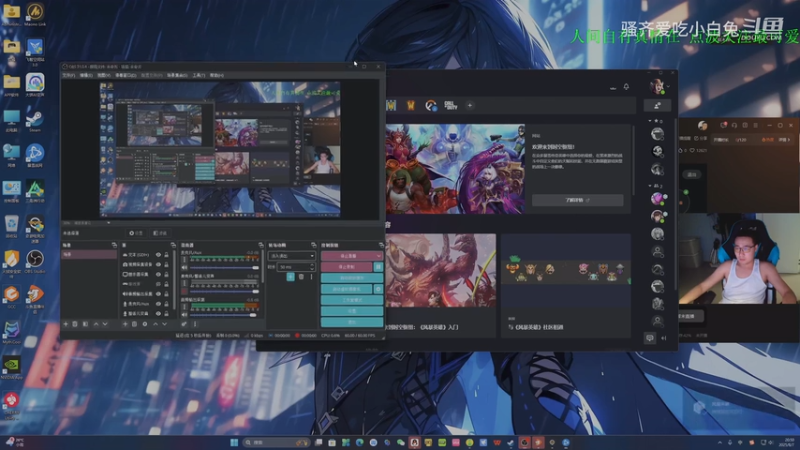Open source properties gear icon in sources toolbar
800x450 pixels.
(x=145, y=324)
